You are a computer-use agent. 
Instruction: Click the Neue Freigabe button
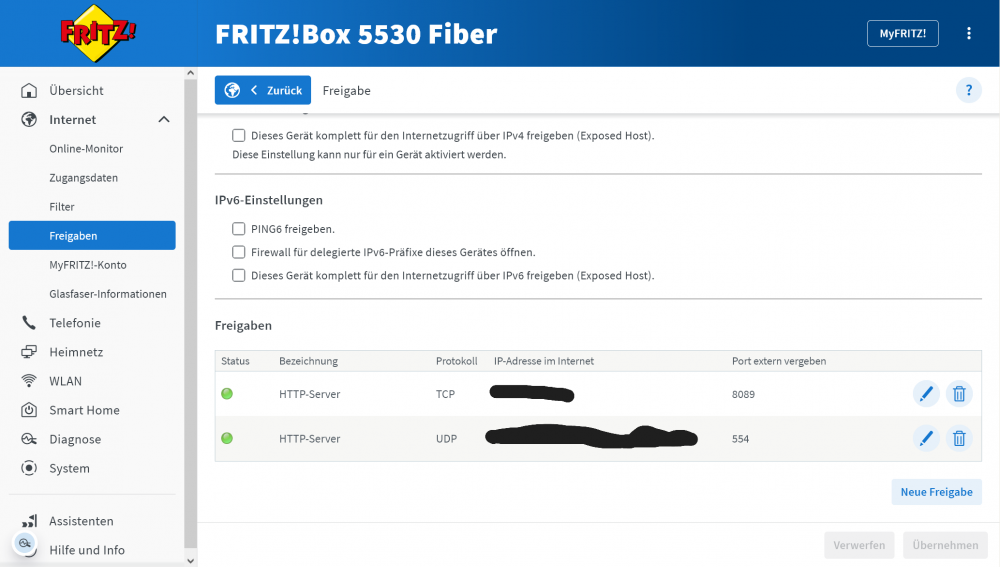pyautogui.click(x=936, y=492)
